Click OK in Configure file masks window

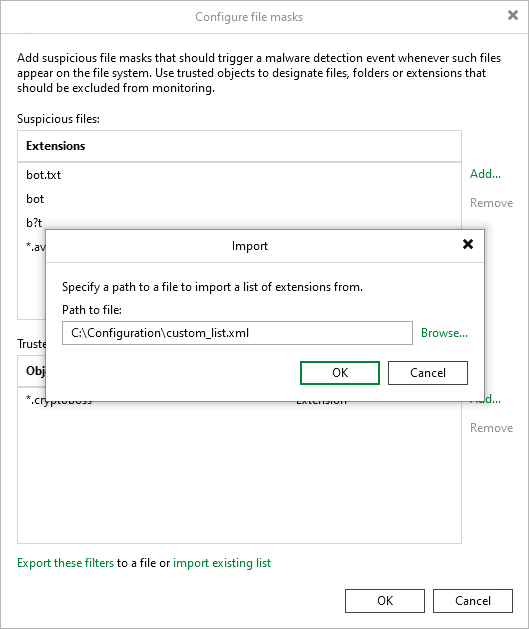385,601
